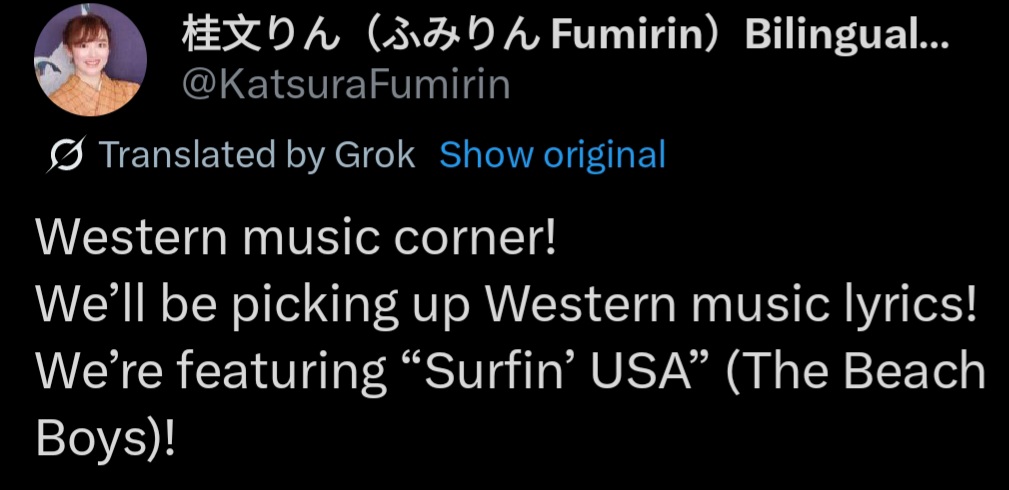Click the Translated by Grok label

click(257, 155)
